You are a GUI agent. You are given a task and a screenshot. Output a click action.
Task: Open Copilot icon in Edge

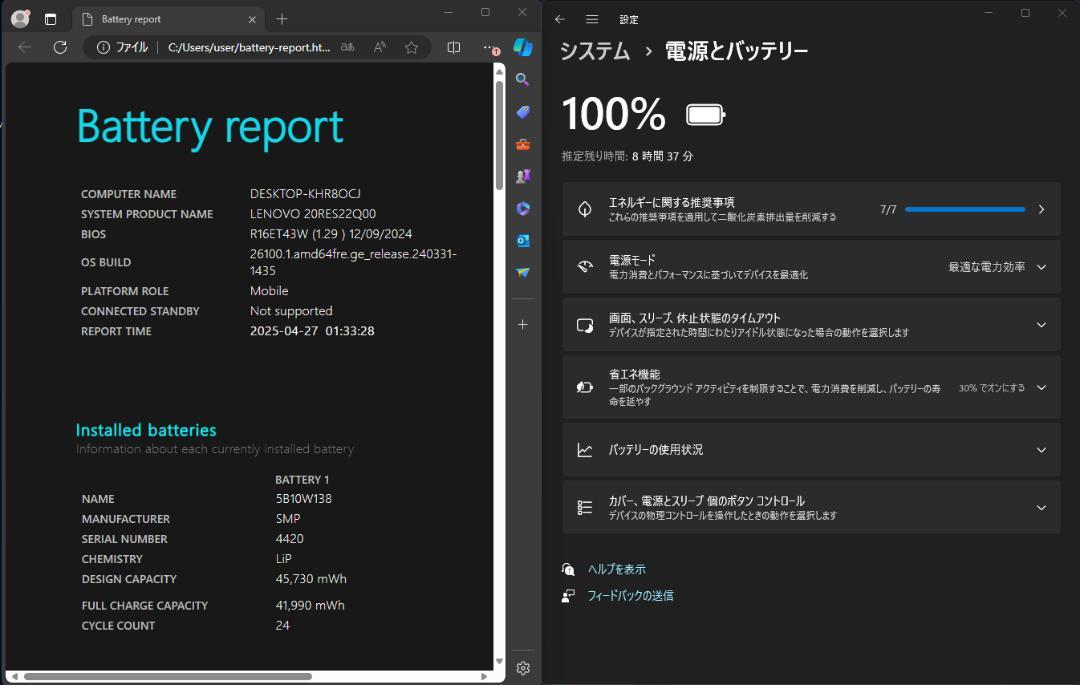click(523, 47)
